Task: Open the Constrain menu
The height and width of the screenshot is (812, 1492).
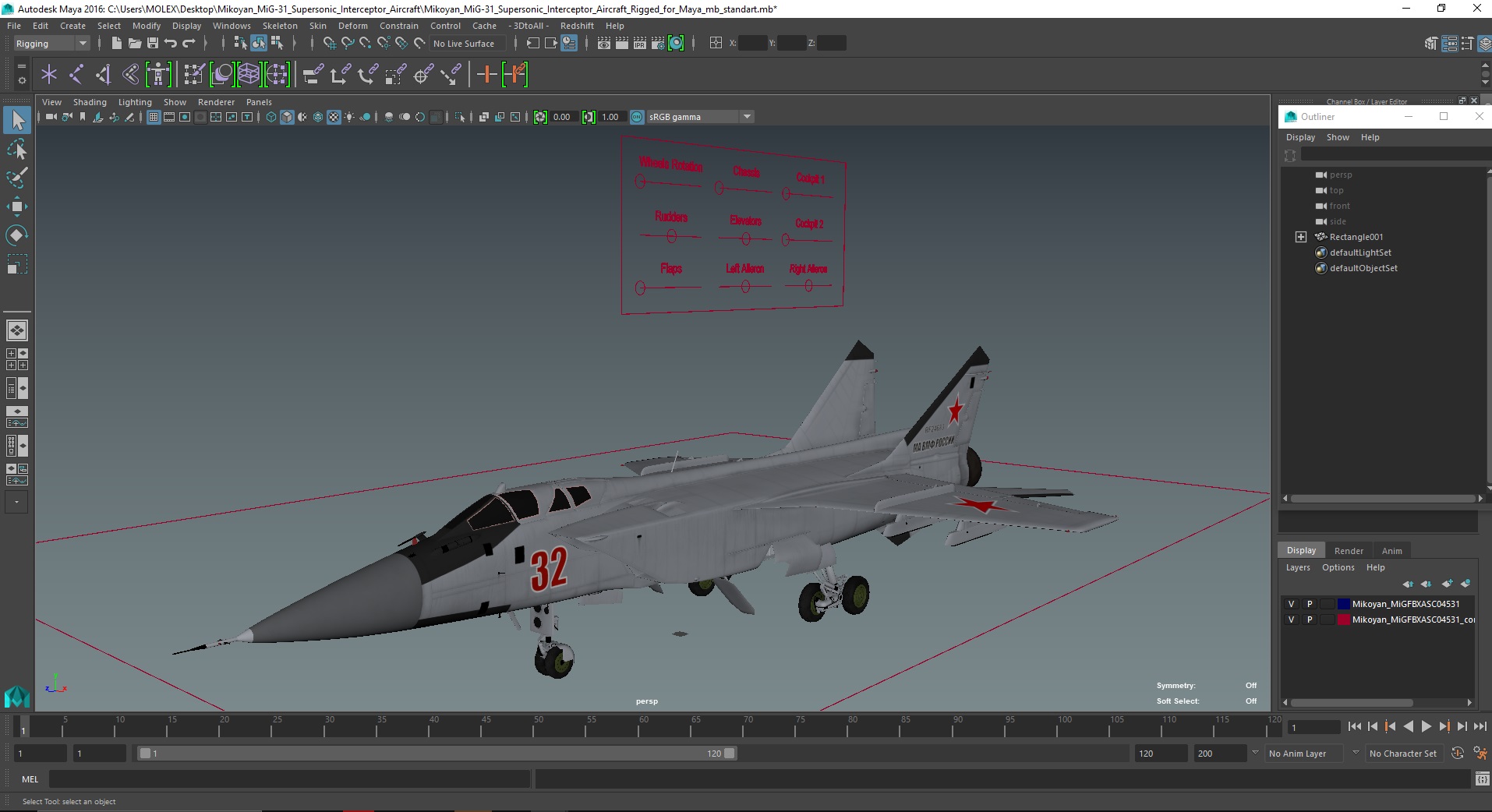Action: coord(399,26)
